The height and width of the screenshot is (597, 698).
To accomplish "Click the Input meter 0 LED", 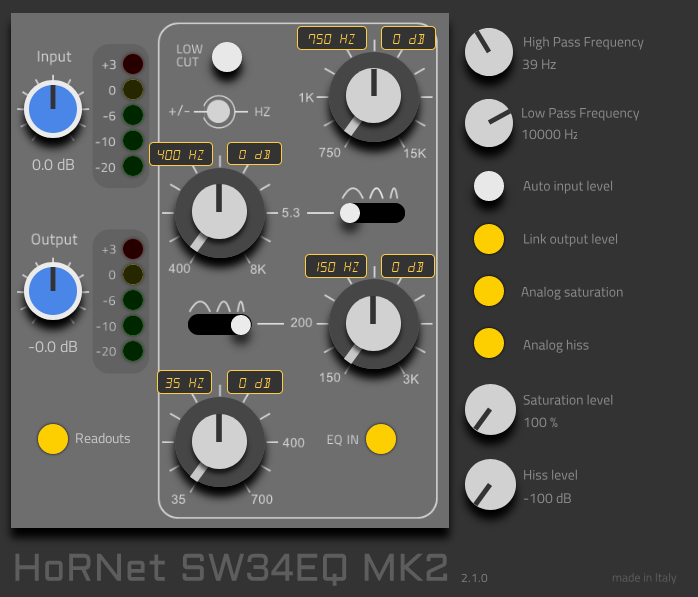I will (x=133, y=89).
